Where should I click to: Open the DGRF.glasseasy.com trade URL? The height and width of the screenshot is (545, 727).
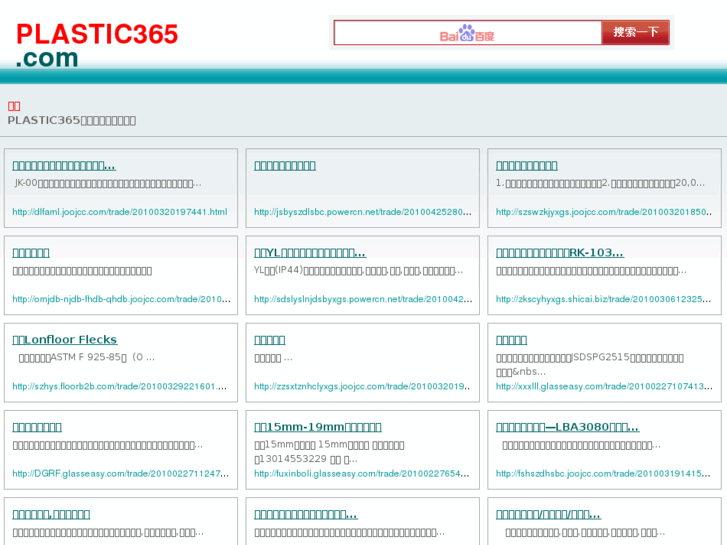tap(121, 474)
